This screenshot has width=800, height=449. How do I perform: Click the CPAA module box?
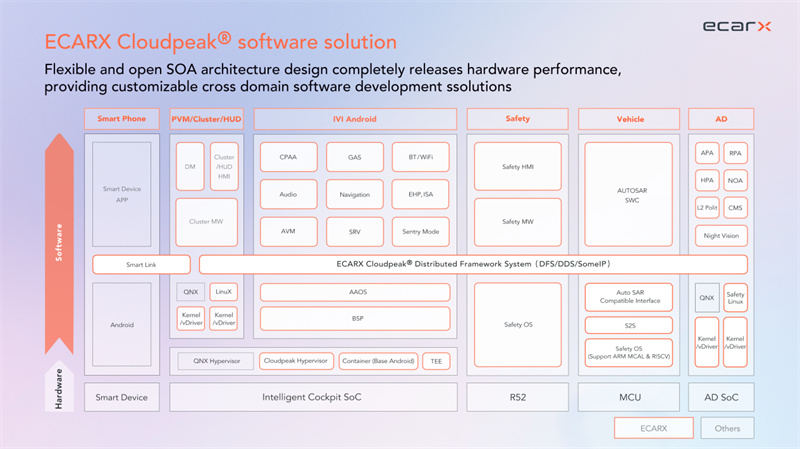[289, 157]
